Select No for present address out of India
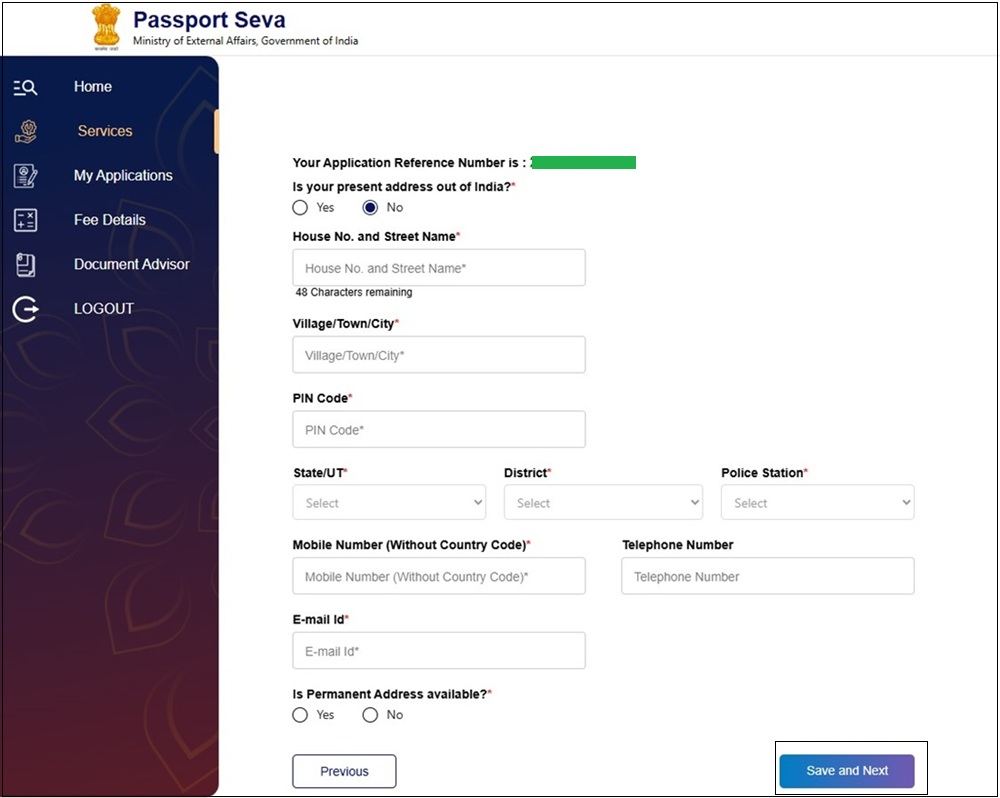Screen dimensions: 1000x798 pos(370,207)
